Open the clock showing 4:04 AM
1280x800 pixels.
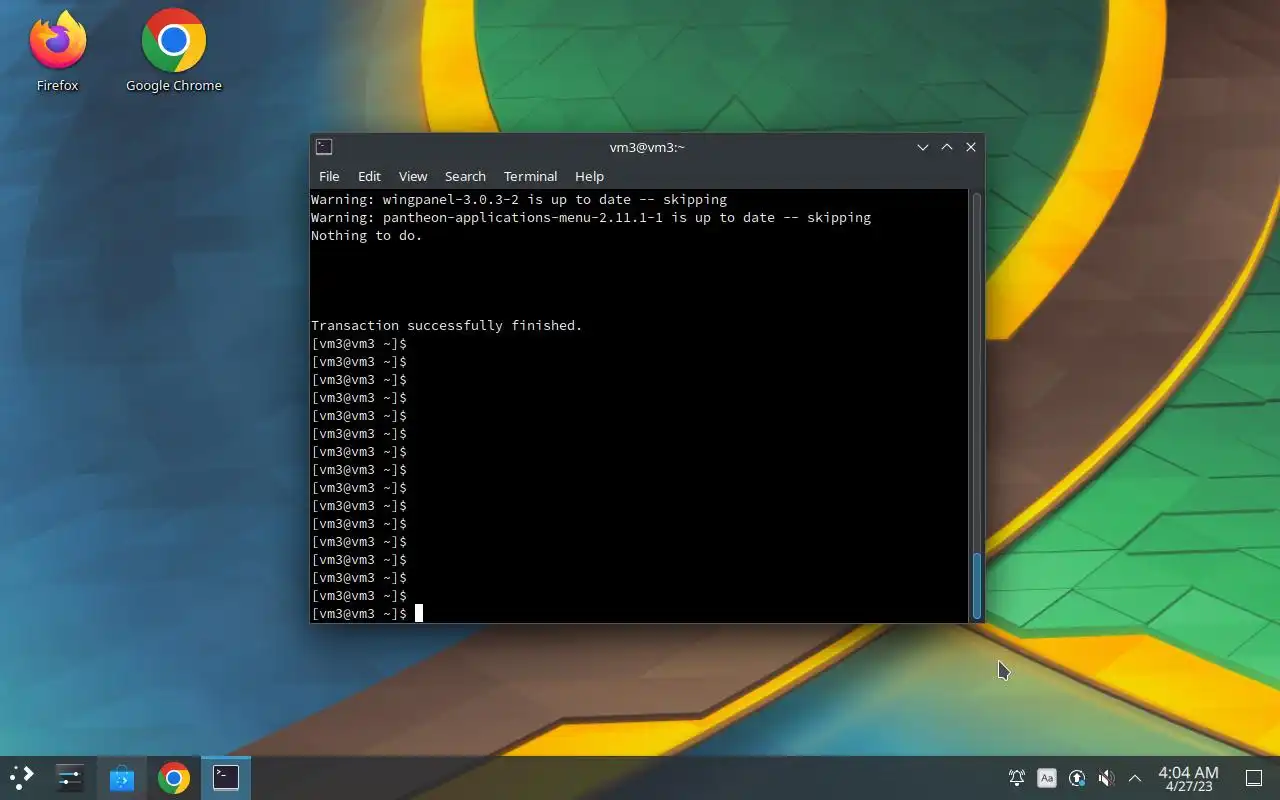(x=1188, y=778)
